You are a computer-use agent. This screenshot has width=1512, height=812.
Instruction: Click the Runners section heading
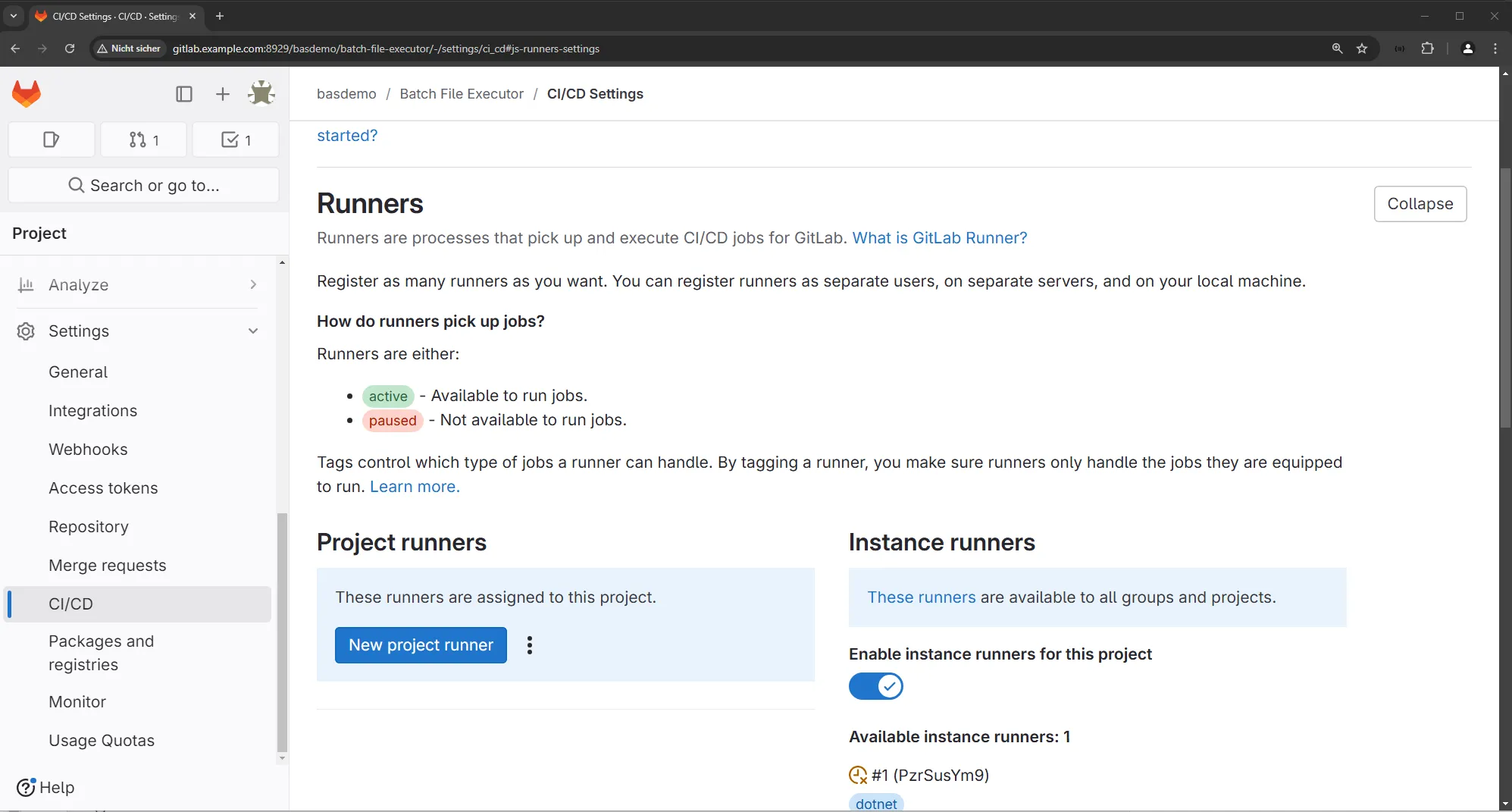coord(370,204)
